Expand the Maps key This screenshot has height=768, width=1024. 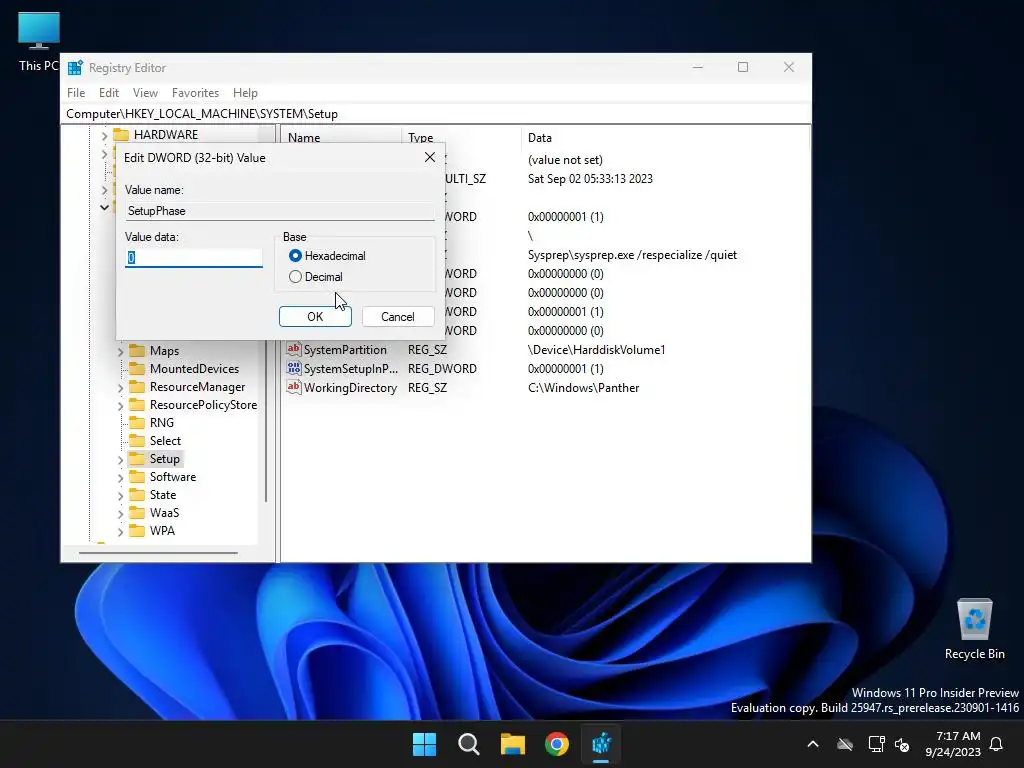tap(120, 351)
